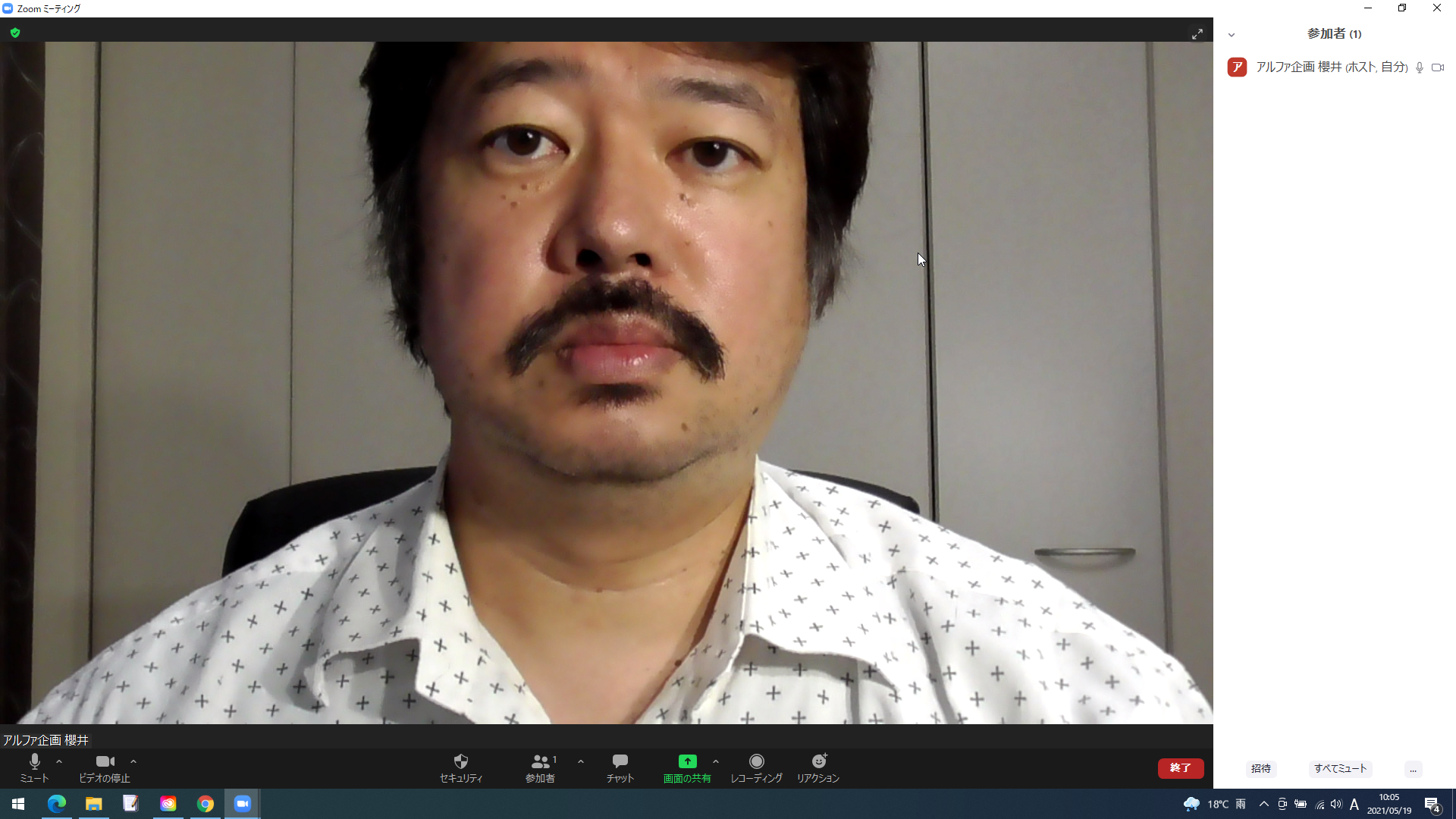Open File Explorer from taskbar
This screenshot has height=819, width=1456.
(94, 804)
